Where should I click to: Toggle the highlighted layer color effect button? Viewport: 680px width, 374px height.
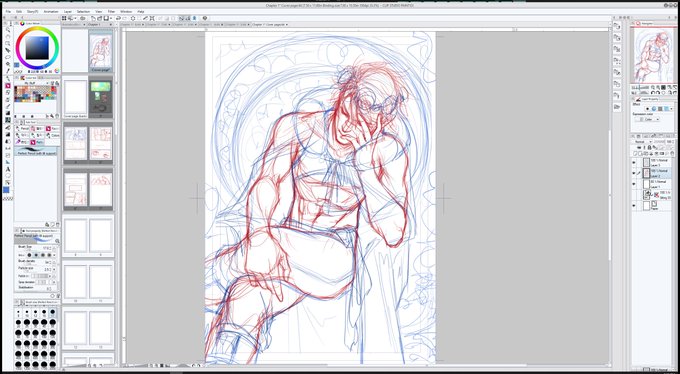click(667, 108)
